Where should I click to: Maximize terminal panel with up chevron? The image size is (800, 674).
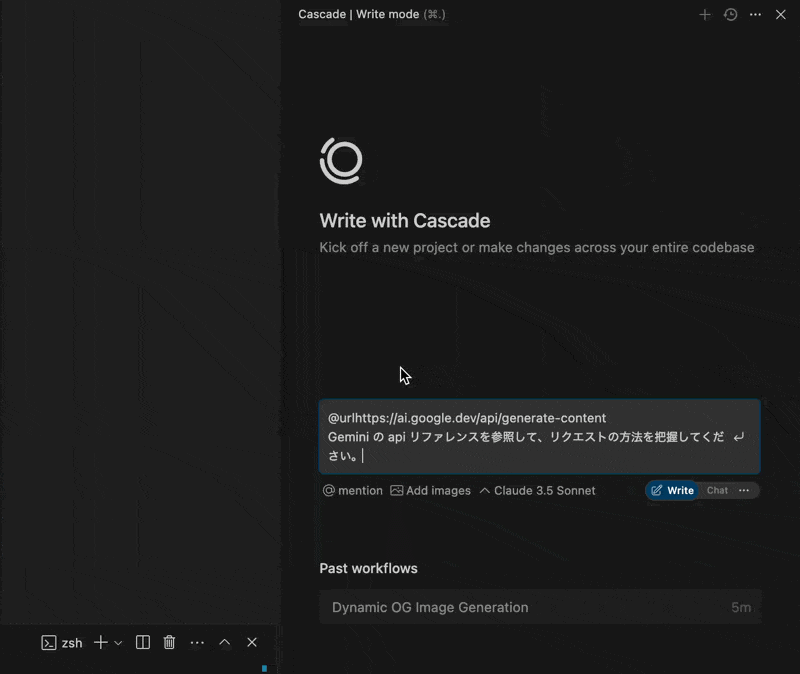pos(225,643)
